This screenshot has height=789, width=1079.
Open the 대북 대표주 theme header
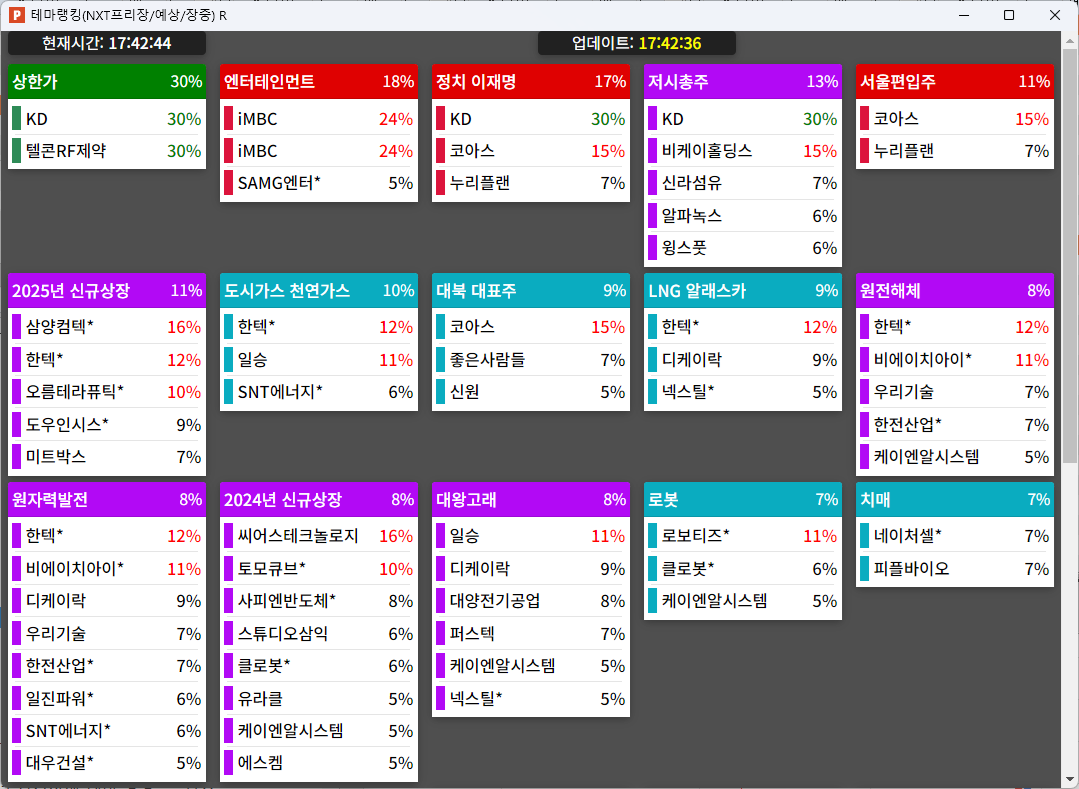pyautogui.click(x=531, y=290)
